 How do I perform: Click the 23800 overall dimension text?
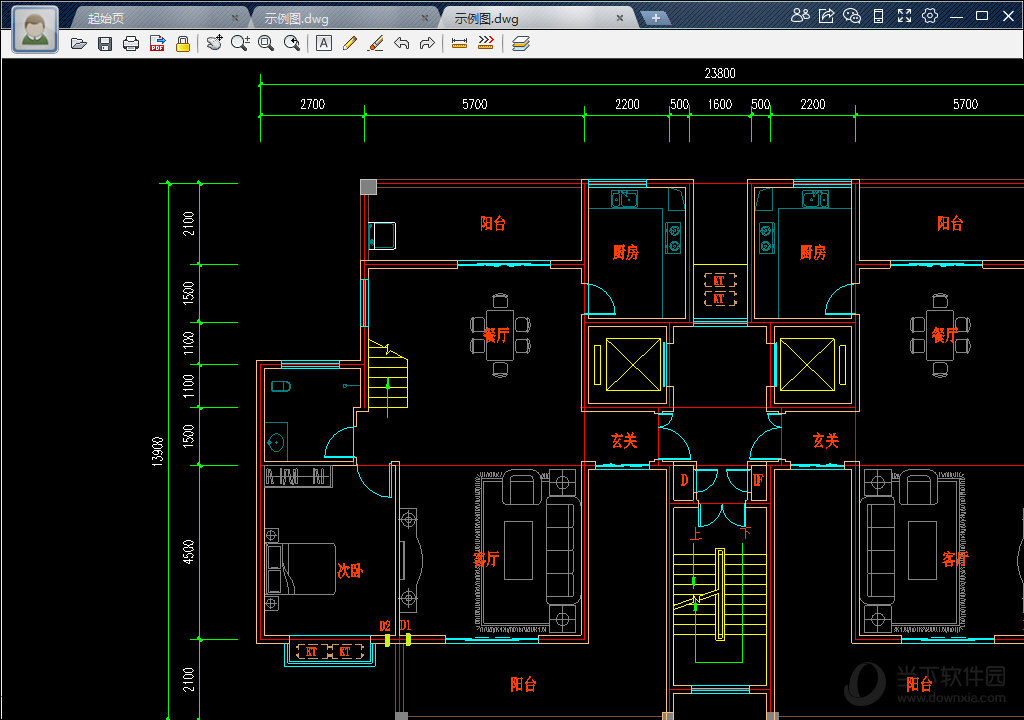720,73
